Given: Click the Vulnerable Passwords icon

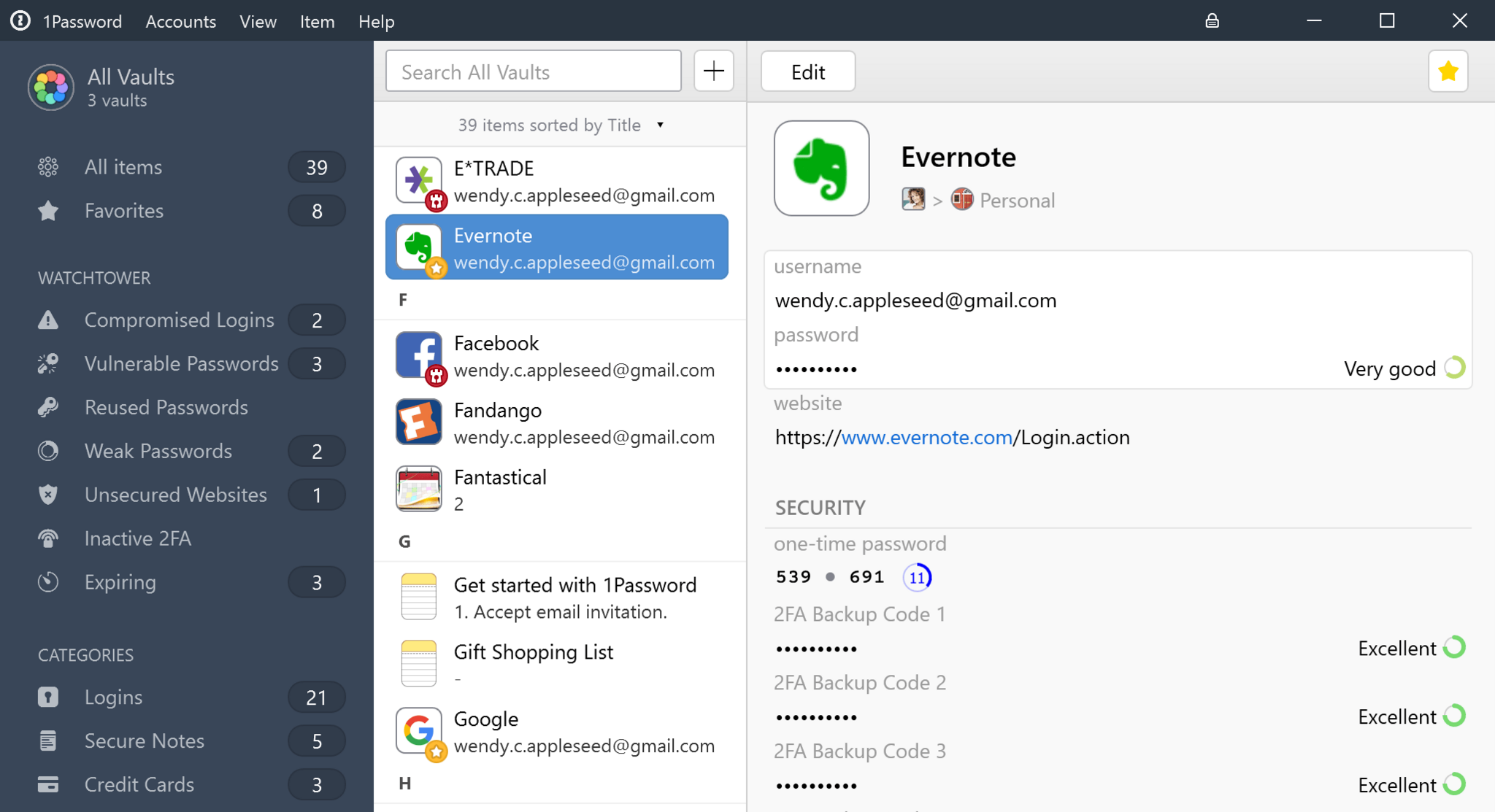Looking at the screenshot, I should point(48,363).
